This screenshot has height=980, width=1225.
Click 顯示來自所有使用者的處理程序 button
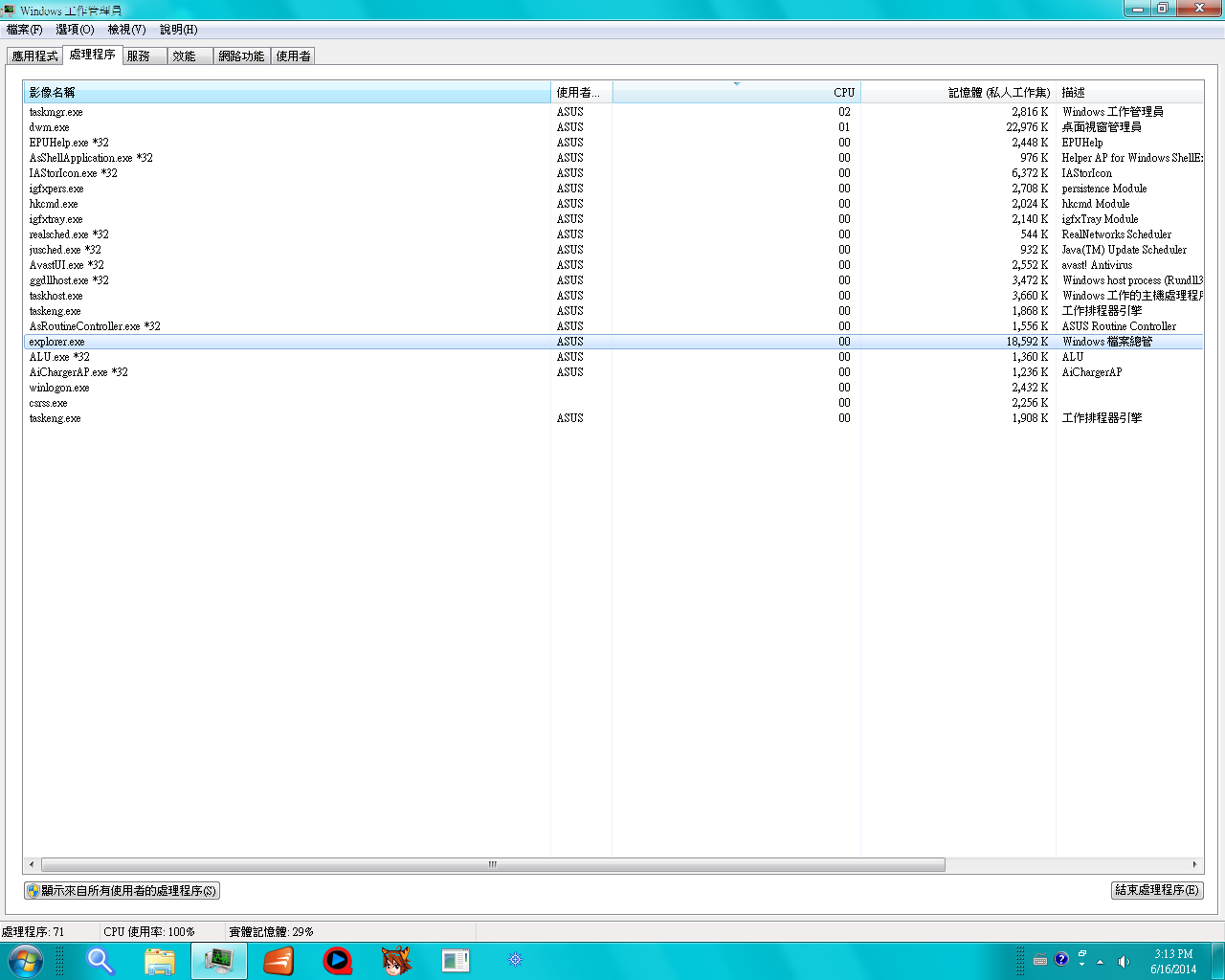pyautogui.click(x=122, y=891)
